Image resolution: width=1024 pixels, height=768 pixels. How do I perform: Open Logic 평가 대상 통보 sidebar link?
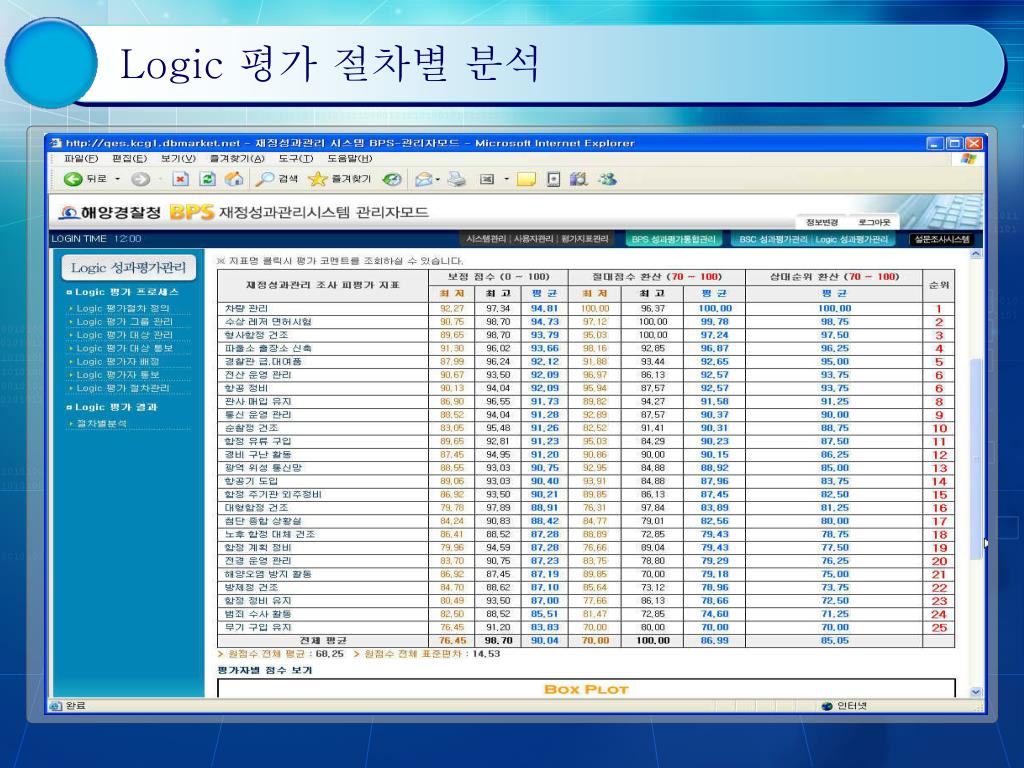point(125,348)
